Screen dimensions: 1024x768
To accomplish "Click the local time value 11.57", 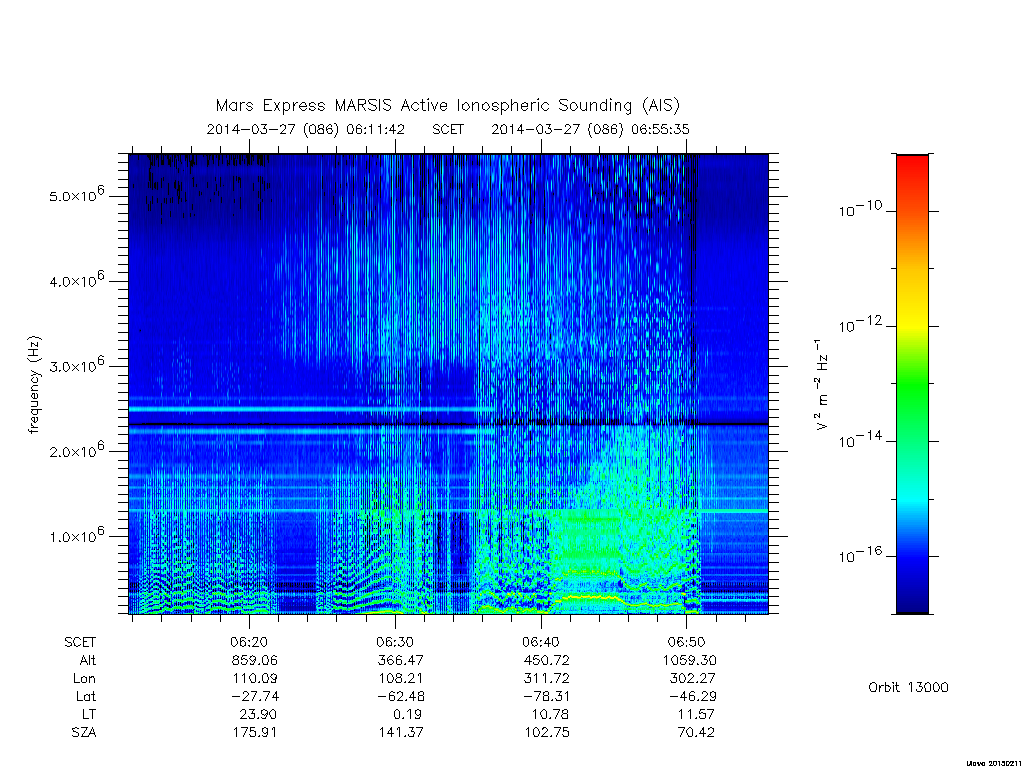I will [x=696, y=714].
